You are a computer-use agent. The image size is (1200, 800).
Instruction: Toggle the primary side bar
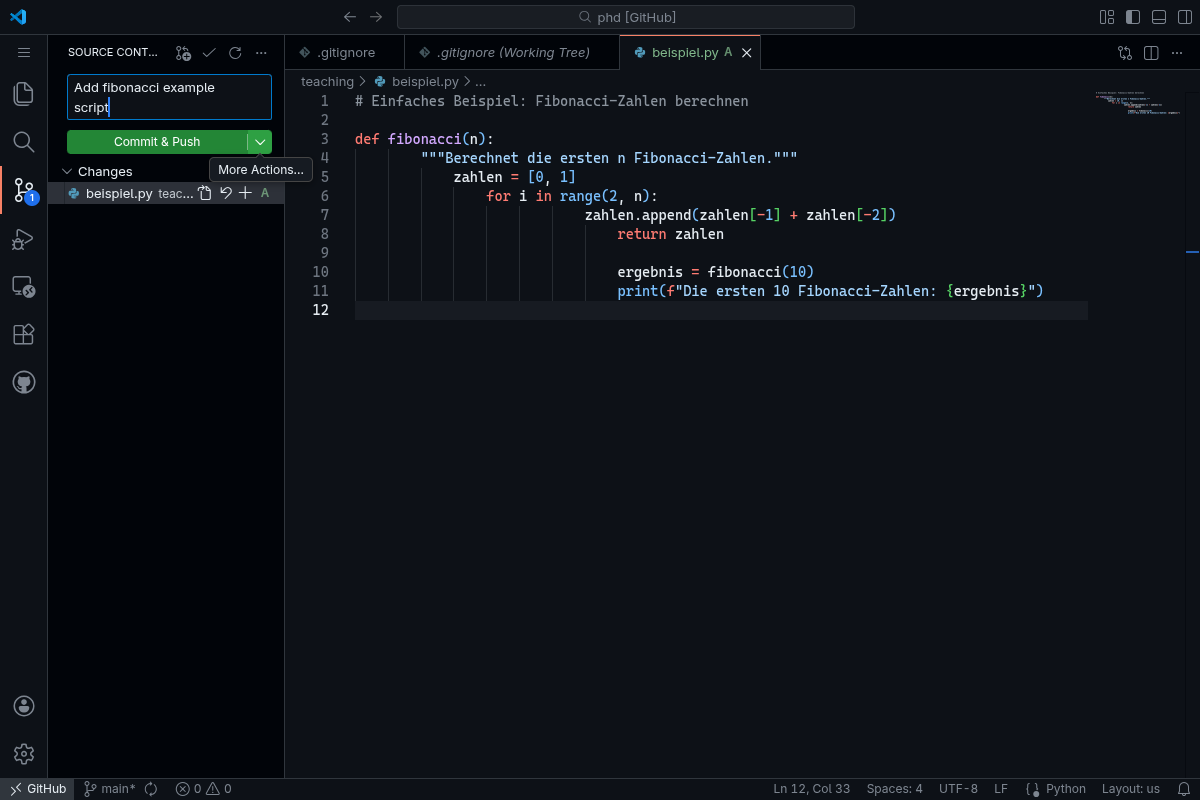tap(1133, 17)
